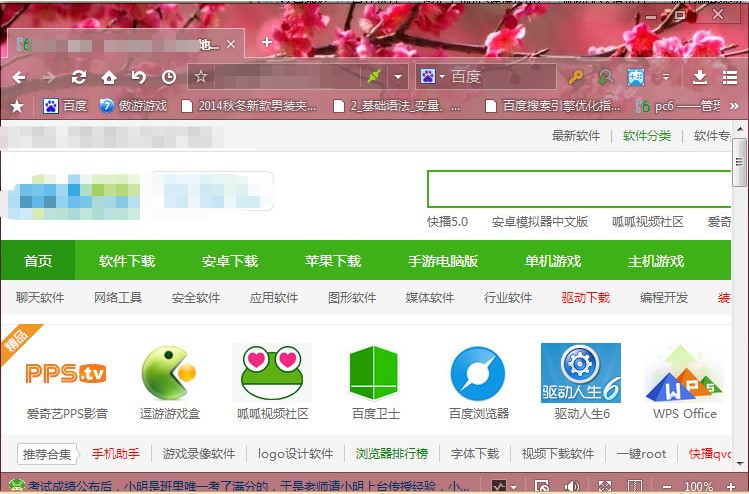Select the 首页 navigation tab
749x494 pixels.
point(38,261)
